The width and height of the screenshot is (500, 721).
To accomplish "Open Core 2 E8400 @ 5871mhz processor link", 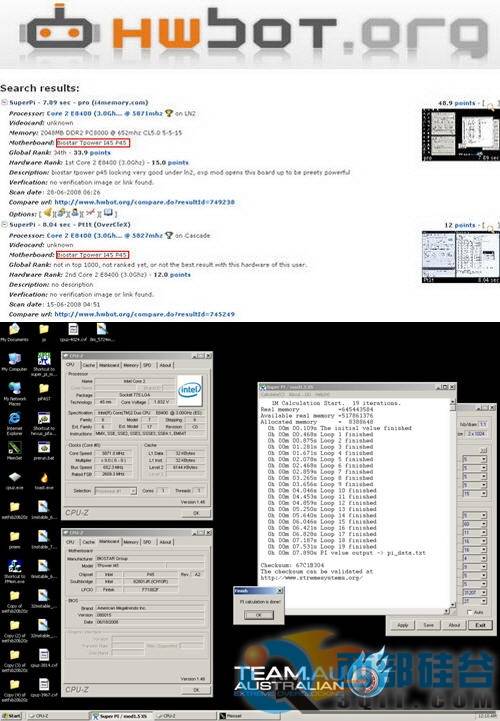I will pyautogui.click(x=104, y=113).
